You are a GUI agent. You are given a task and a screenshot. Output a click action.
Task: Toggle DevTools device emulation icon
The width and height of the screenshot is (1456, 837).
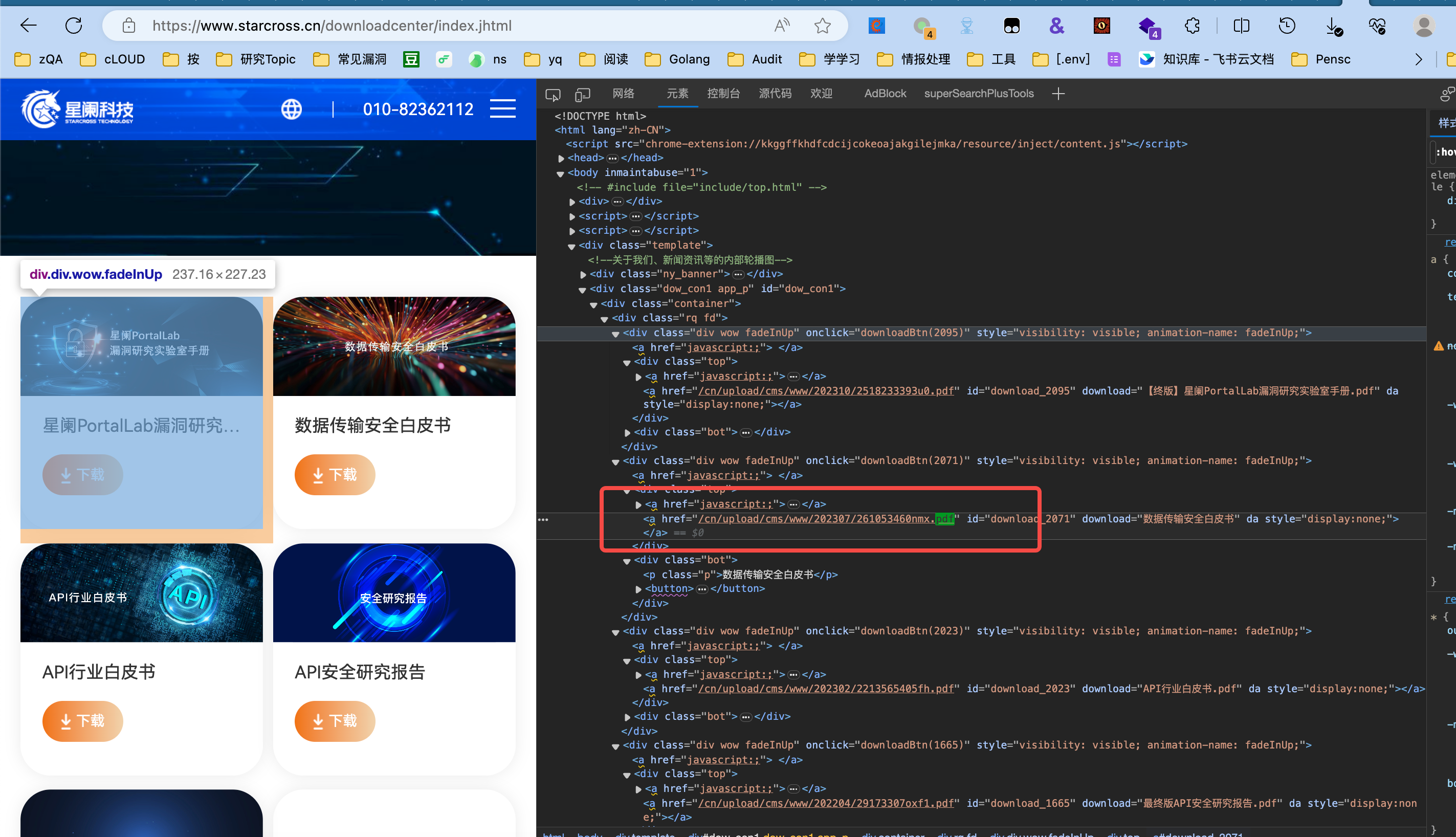click(583, 94)
